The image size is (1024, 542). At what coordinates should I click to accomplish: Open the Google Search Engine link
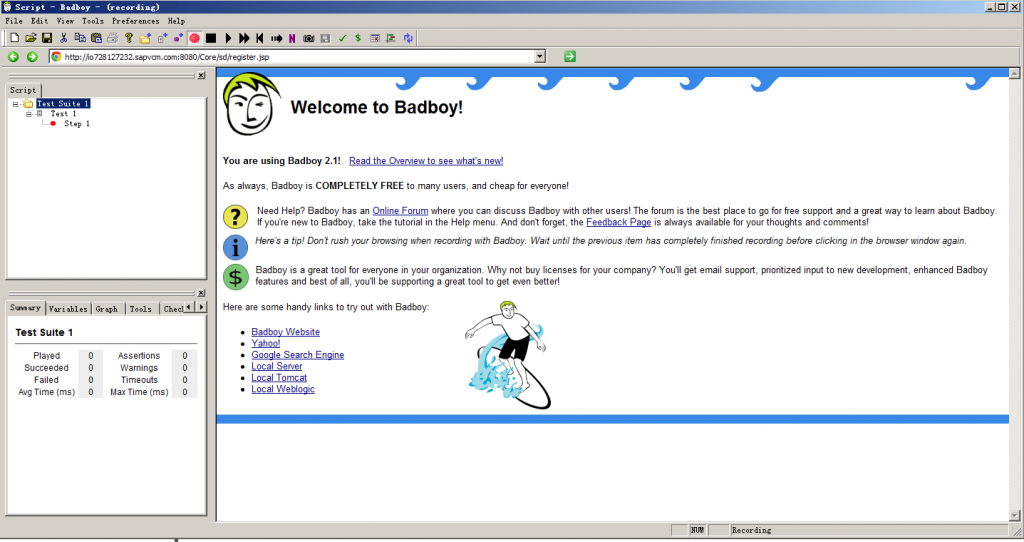point(298,355)
